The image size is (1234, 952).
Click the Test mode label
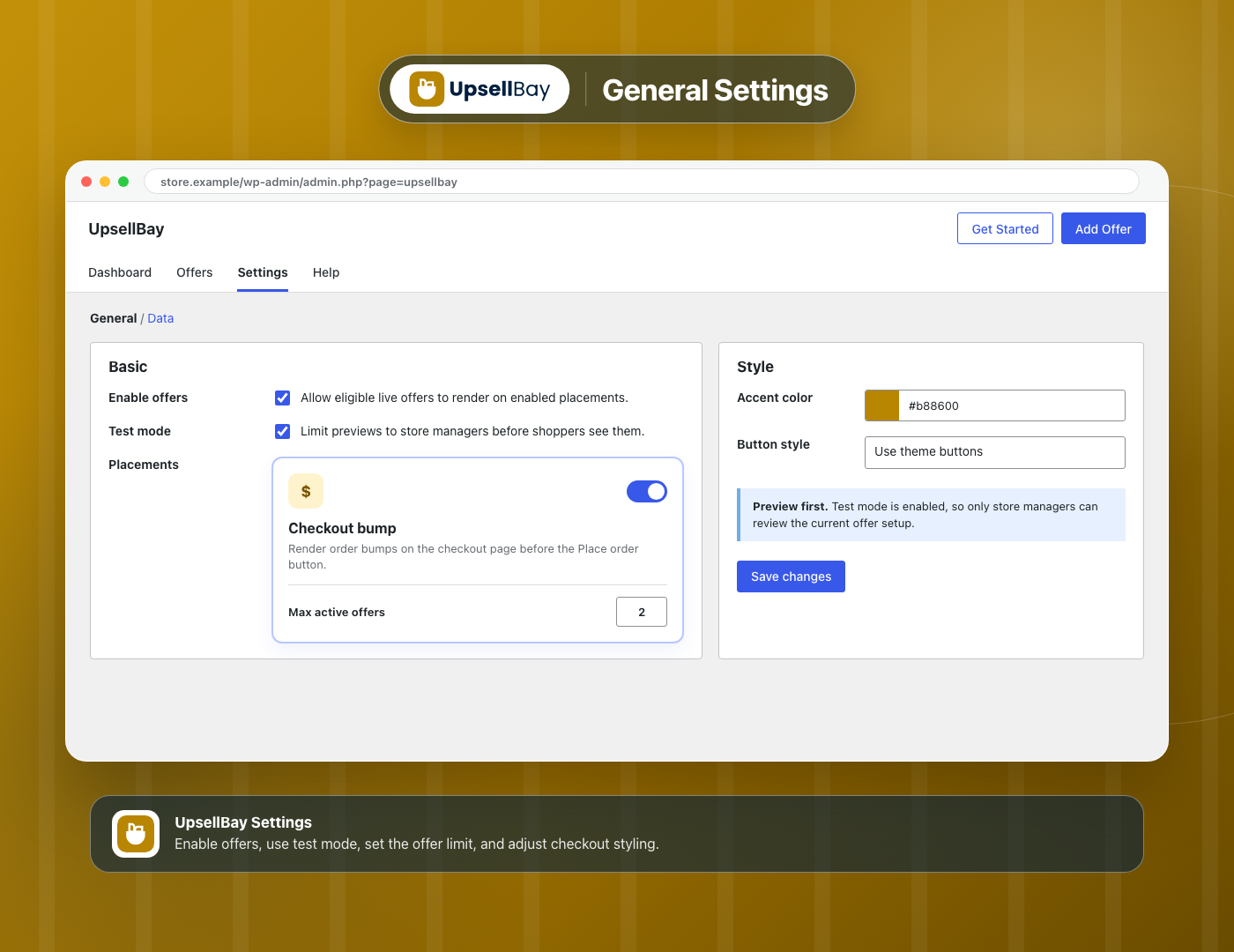[139, 431]
